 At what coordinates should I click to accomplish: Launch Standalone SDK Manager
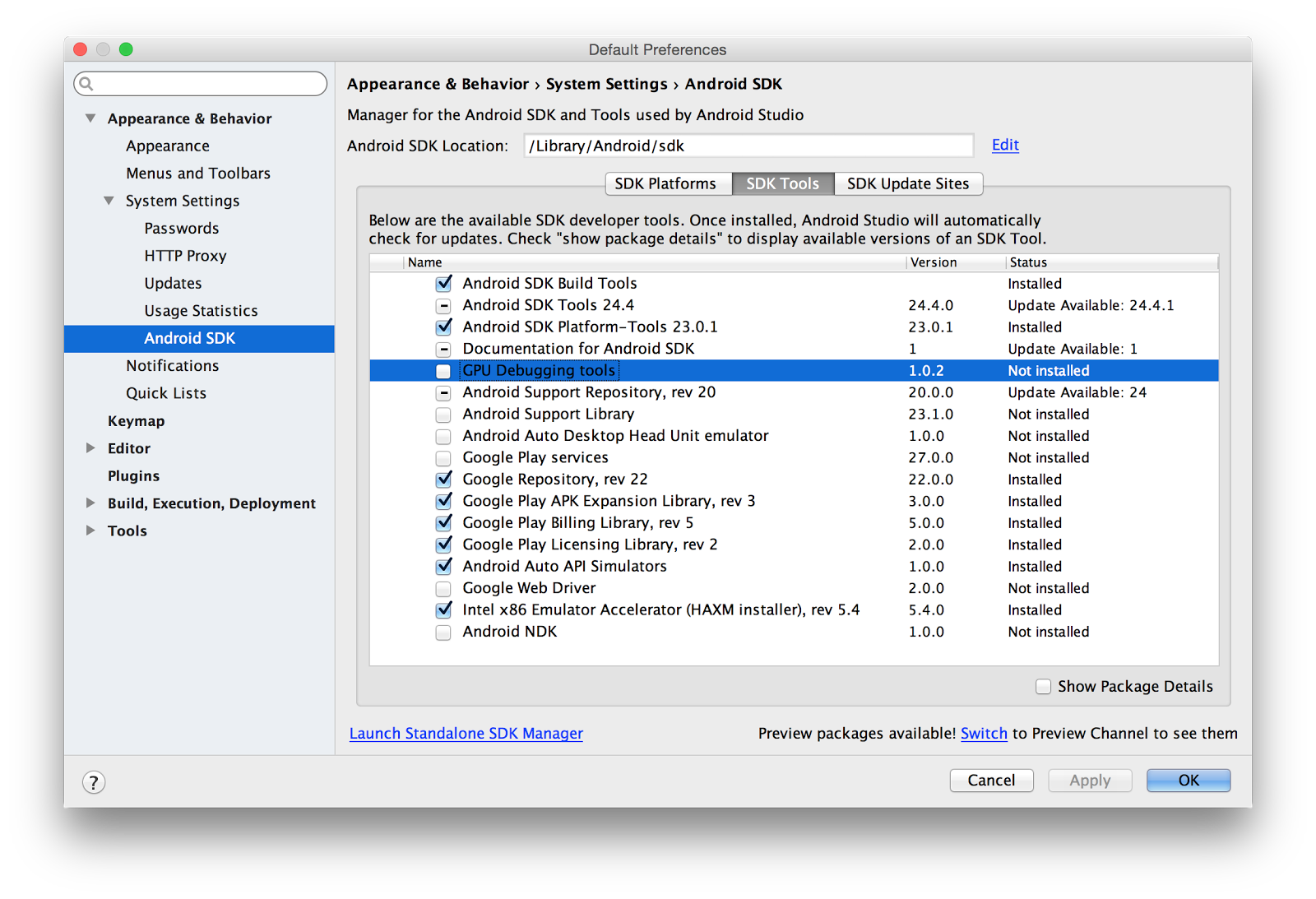point(466,733)
